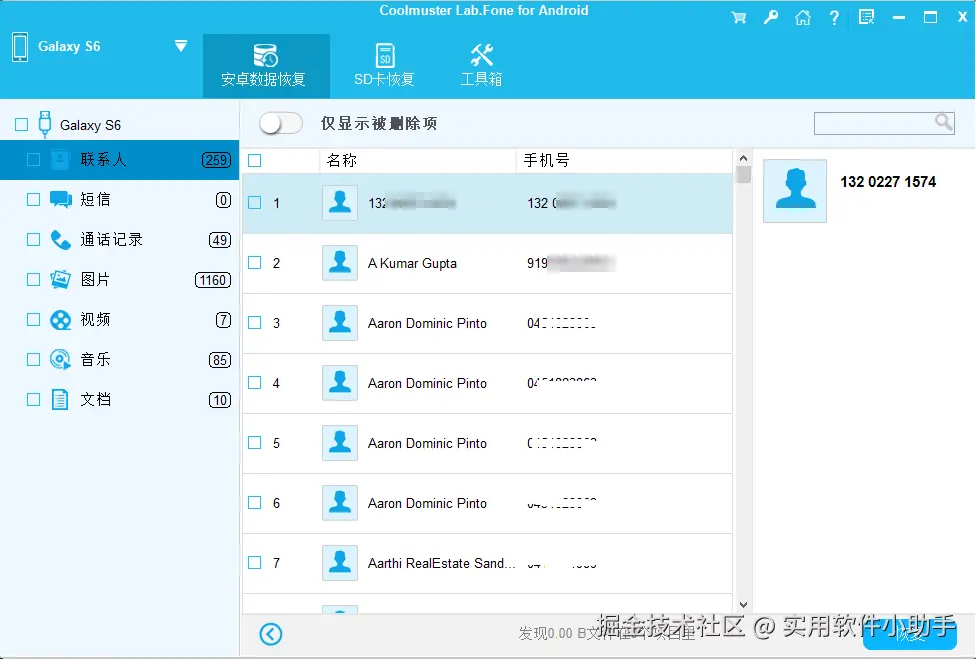Screen dimensions: 976x659
Task: Check the 联系人 category checkbox
Action: click(x=34, y=160)
